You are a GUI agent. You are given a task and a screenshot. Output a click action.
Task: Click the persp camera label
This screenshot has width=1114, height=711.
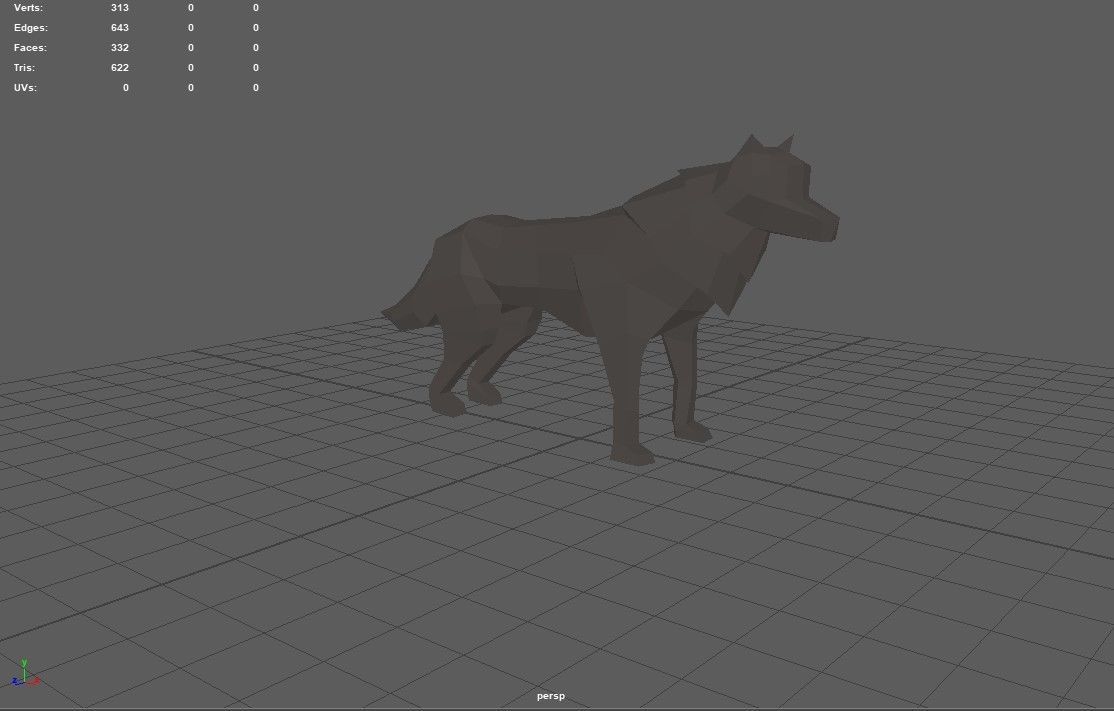[x=551, y=696]
